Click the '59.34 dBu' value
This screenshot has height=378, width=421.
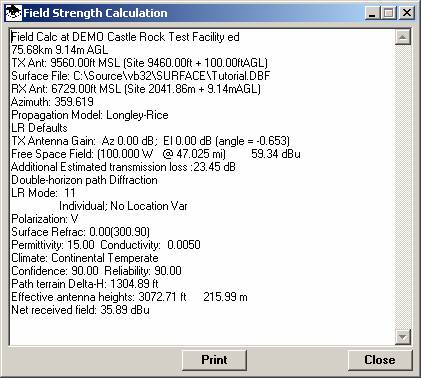click(x=276, y=154)
